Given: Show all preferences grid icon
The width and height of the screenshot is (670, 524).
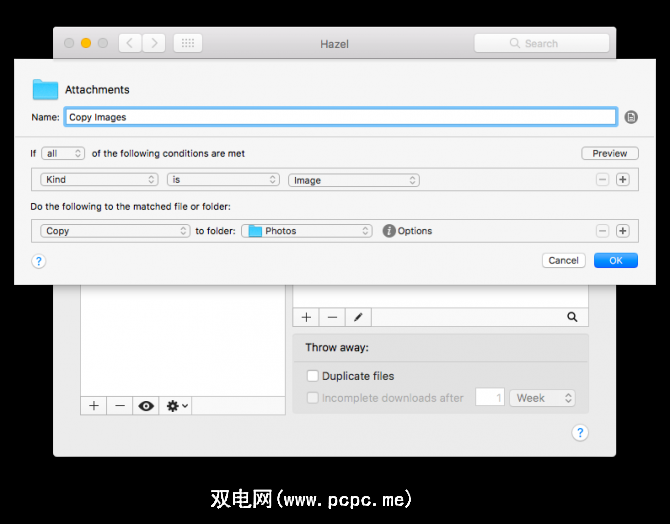Looking at the screenshot, I should (x=188, y=43).
